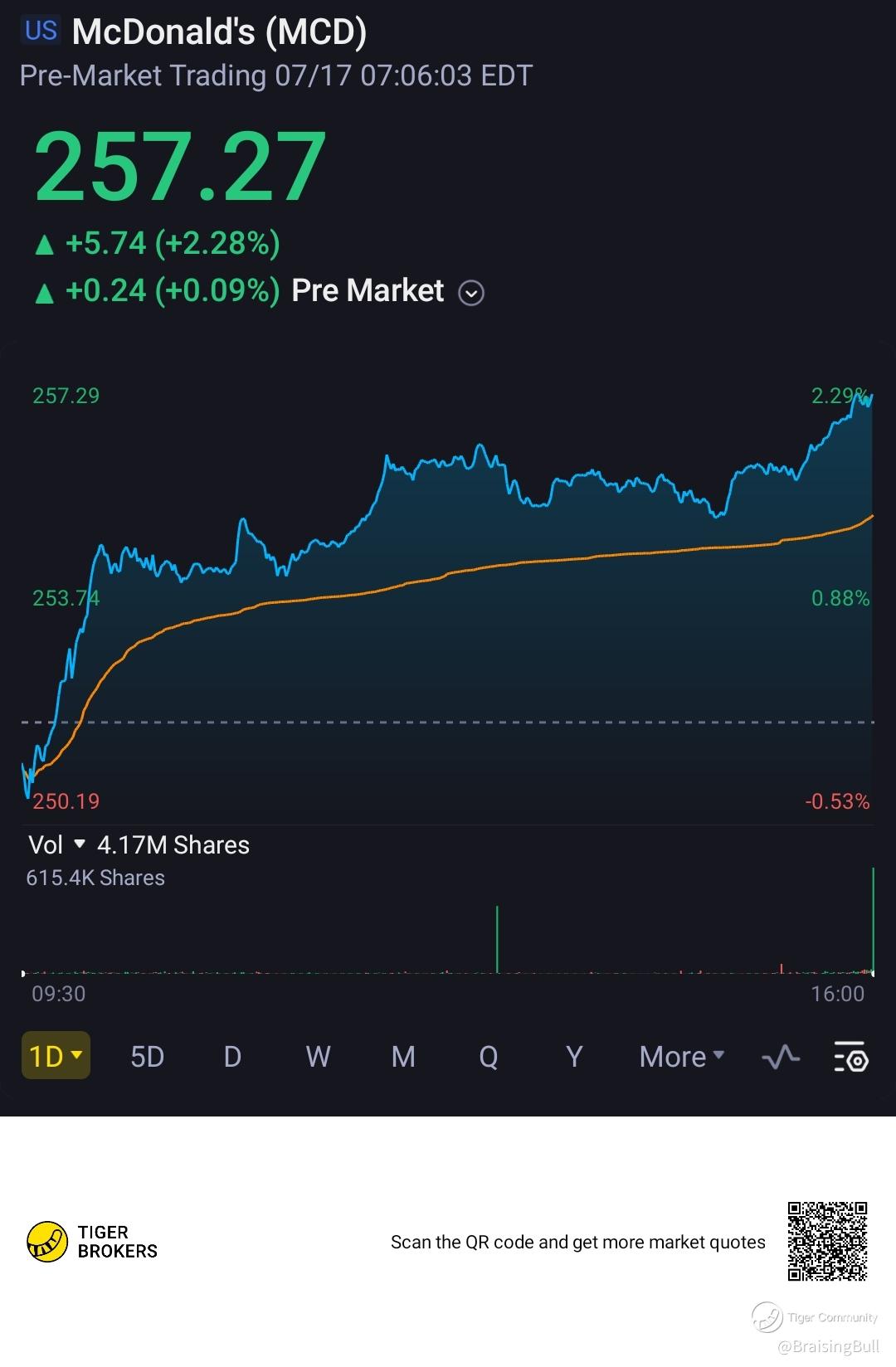
Task: Select the 1D timeframe tab
Action: (55, 1056)
